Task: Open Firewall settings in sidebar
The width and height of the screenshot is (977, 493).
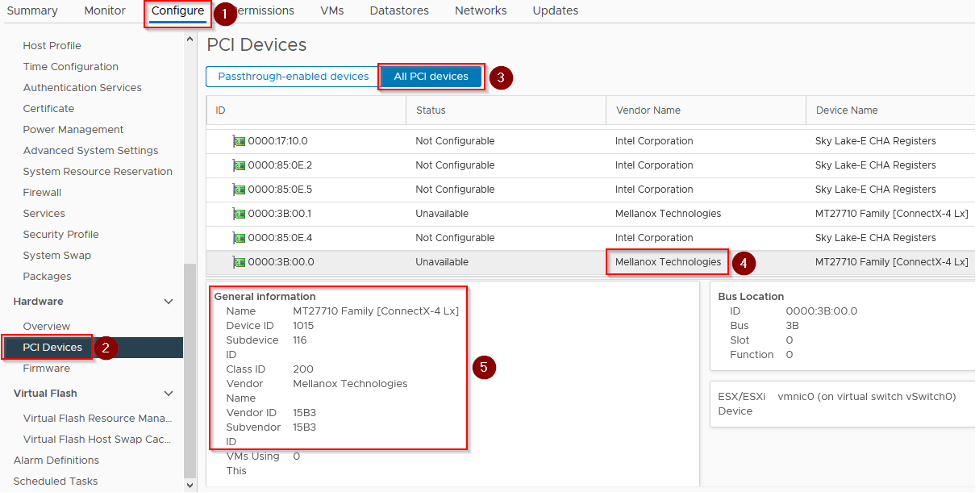Action: (x=42, y=193)
